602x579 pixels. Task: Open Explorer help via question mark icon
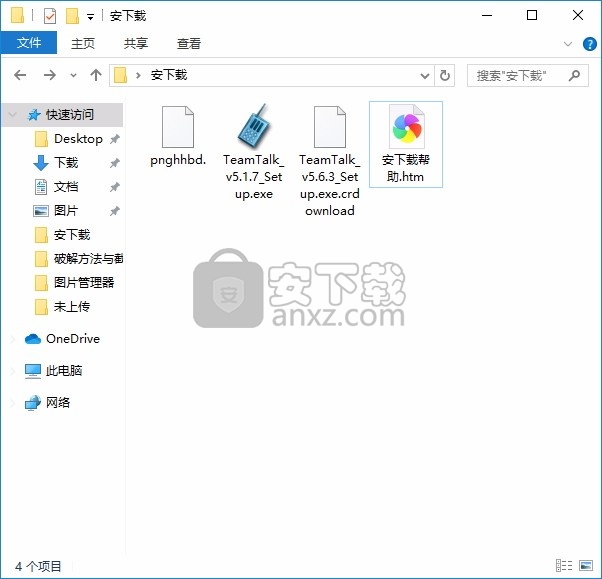click(589, 44)
